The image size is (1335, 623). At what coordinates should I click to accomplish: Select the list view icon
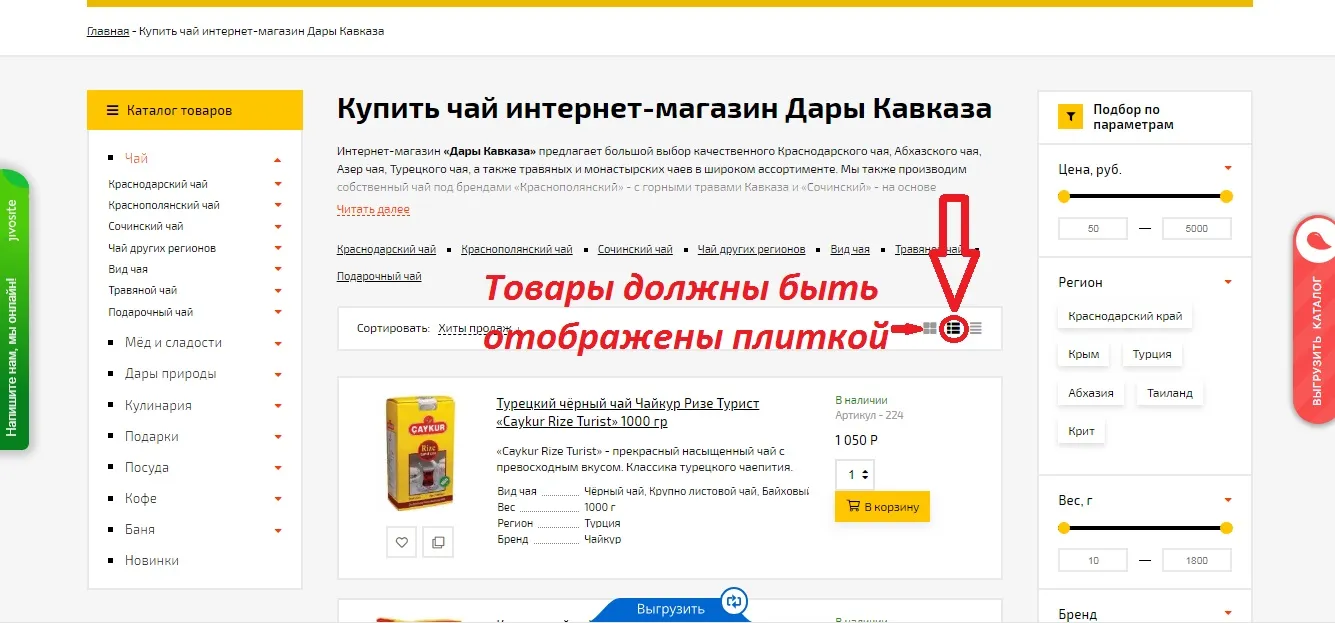pyautogui.click(x=953, y=327)
